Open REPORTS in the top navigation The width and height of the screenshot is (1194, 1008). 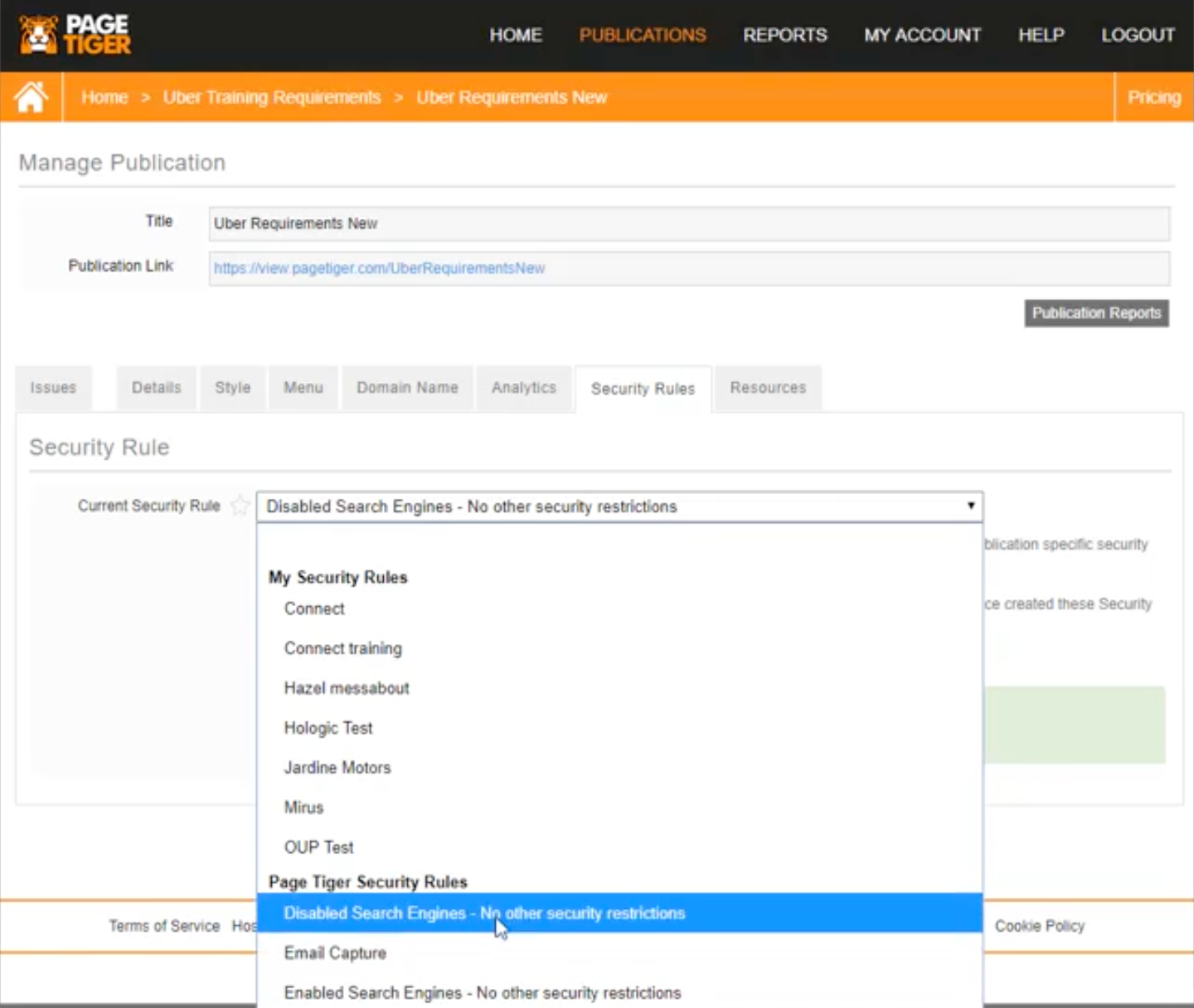pos(785,35)
